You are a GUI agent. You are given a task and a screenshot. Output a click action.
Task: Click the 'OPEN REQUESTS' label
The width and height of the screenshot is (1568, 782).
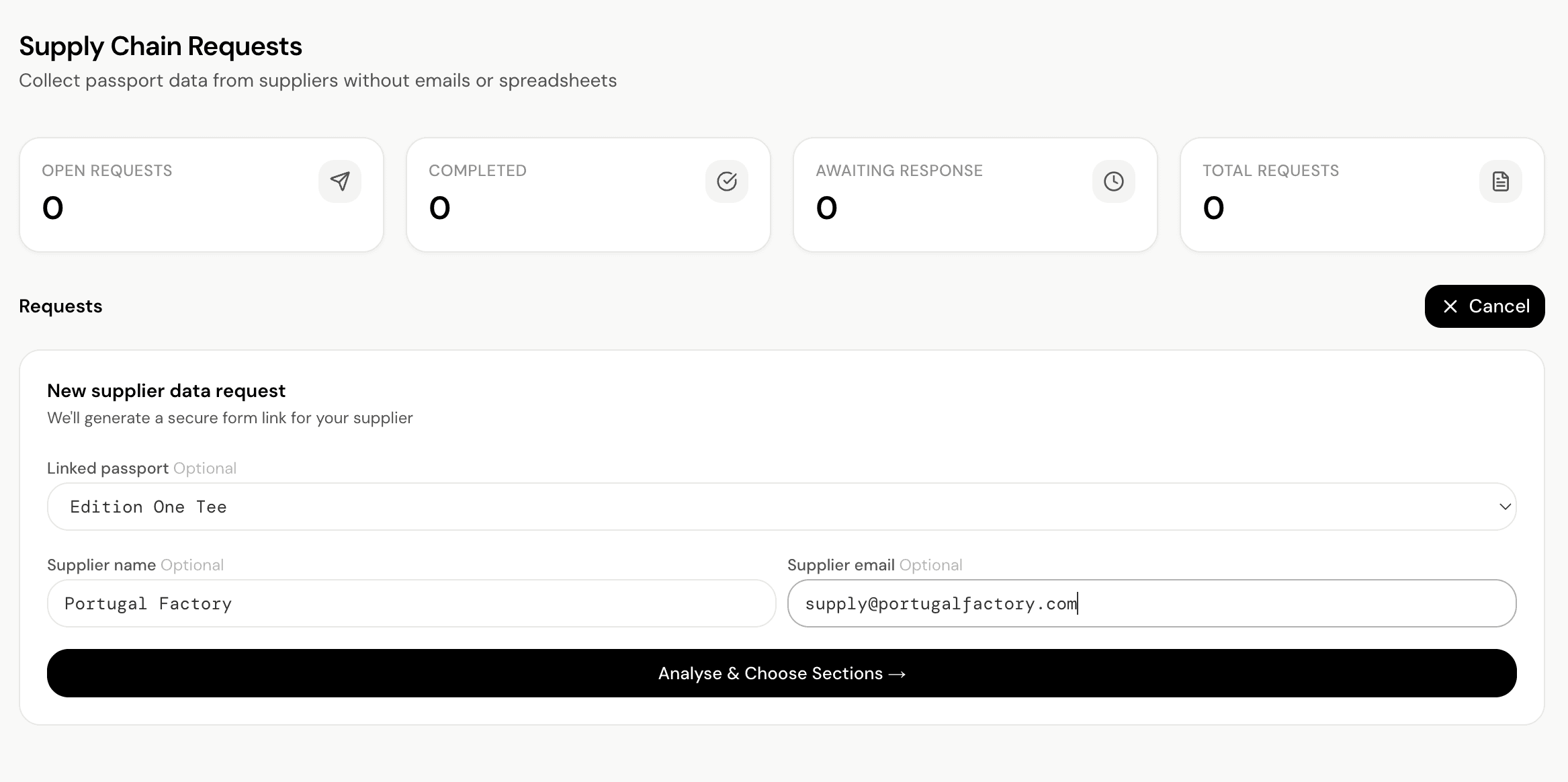(107, 171)
